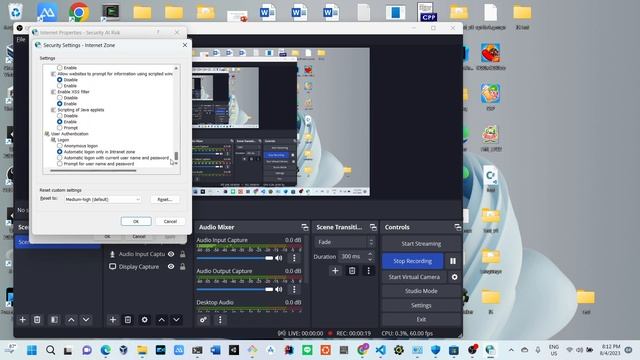Add a new scene with the plus icon
The width and height of the screenshot is (640, 360).
(x=22, y=320)
